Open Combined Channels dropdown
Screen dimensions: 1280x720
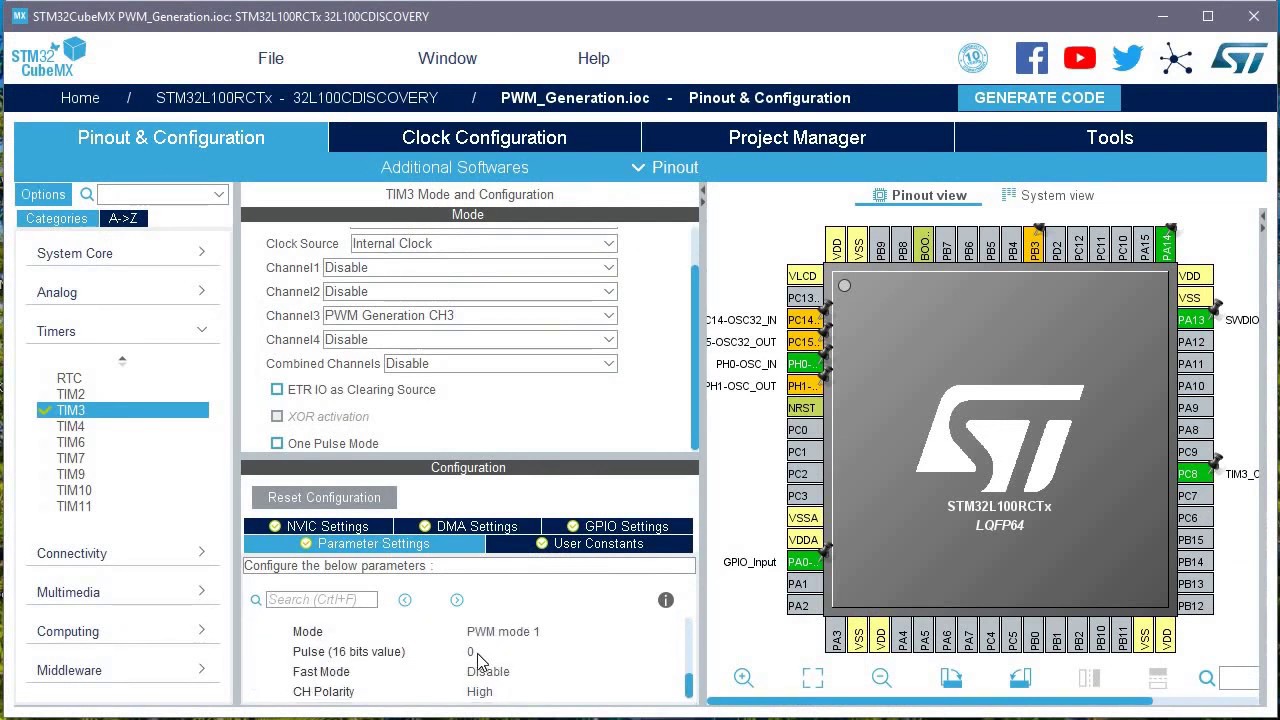500,363
